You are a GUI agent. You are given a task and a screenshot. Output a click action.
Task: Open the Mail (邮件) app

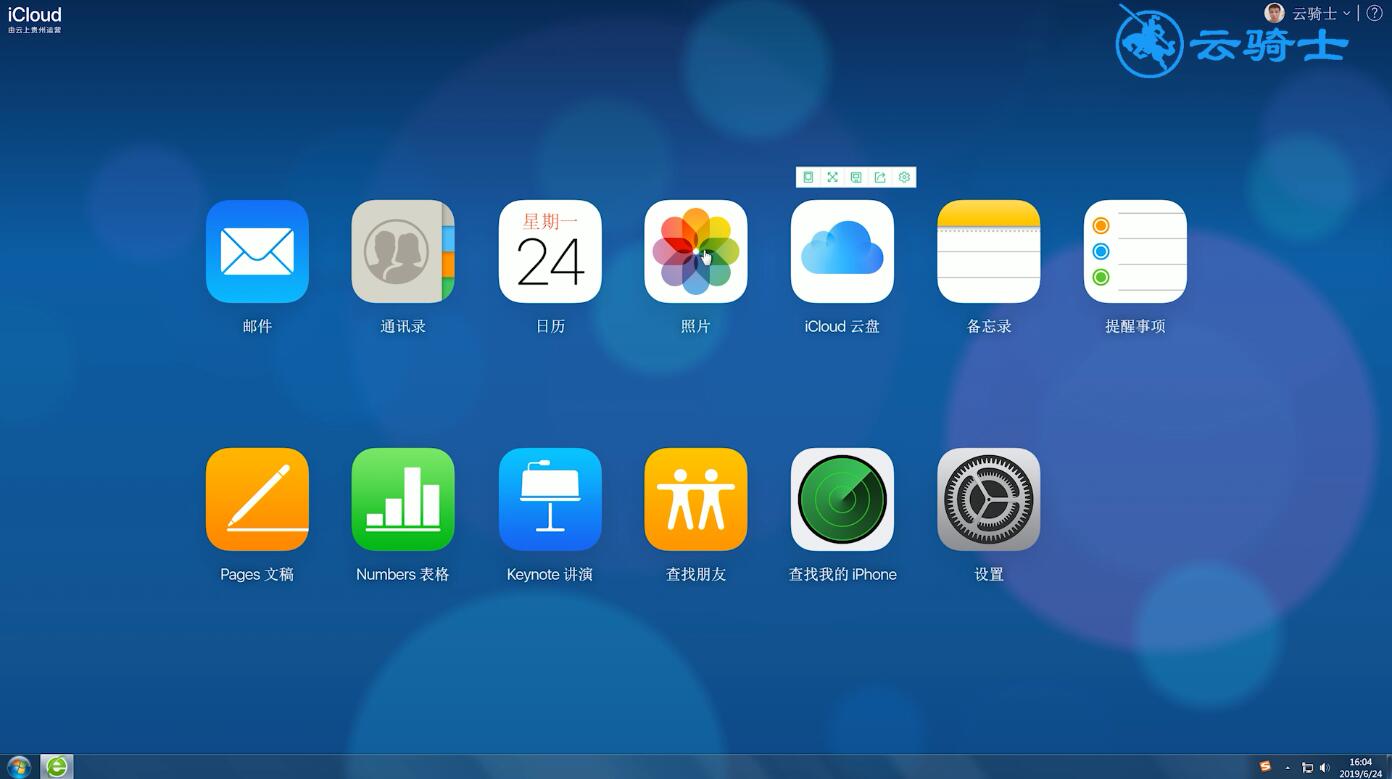pos(257,251)
